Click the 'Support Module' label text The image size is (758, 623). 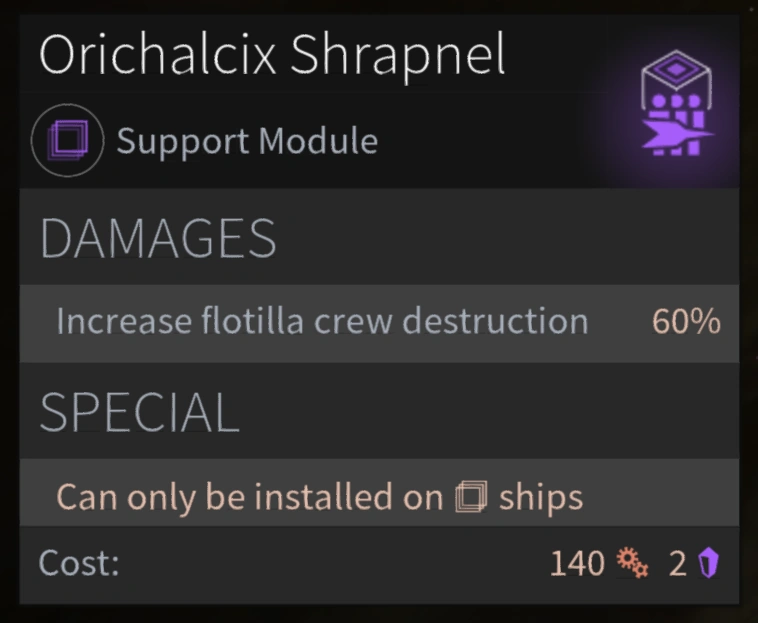coord(247,142)
